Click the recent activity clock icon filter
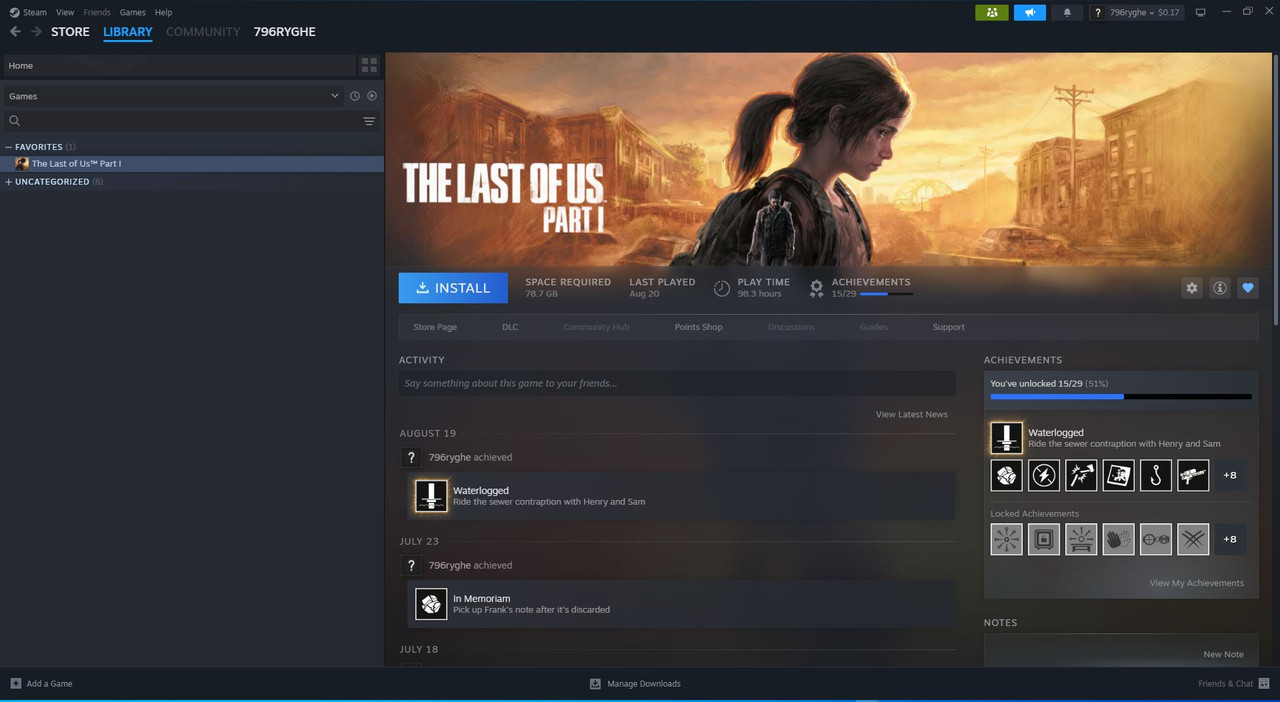Image resolution: width=1280 pixels, height=702 pixels. click(x=354, y=96)
